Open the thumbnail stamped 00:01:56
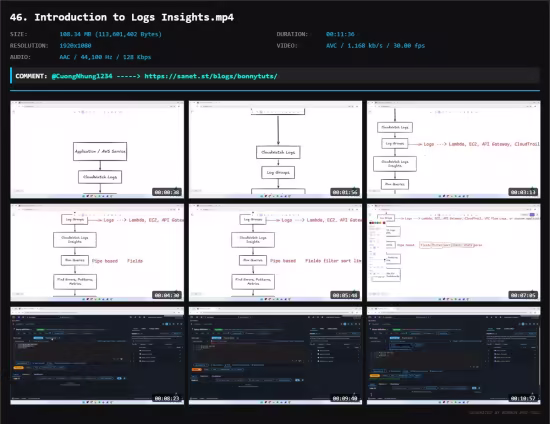The image size is (550, 424). pos(275,149)
